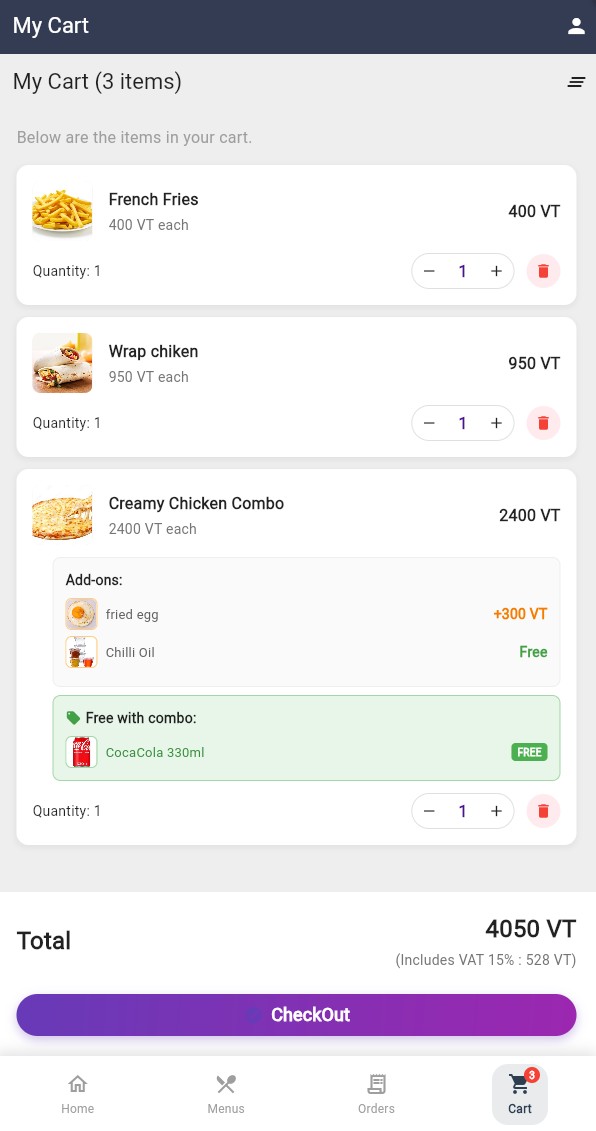Tap the shopping cart icon with badge 3
Image resolution: width=596 pixels, height=1131 pixels.
tap(519, 1084)
